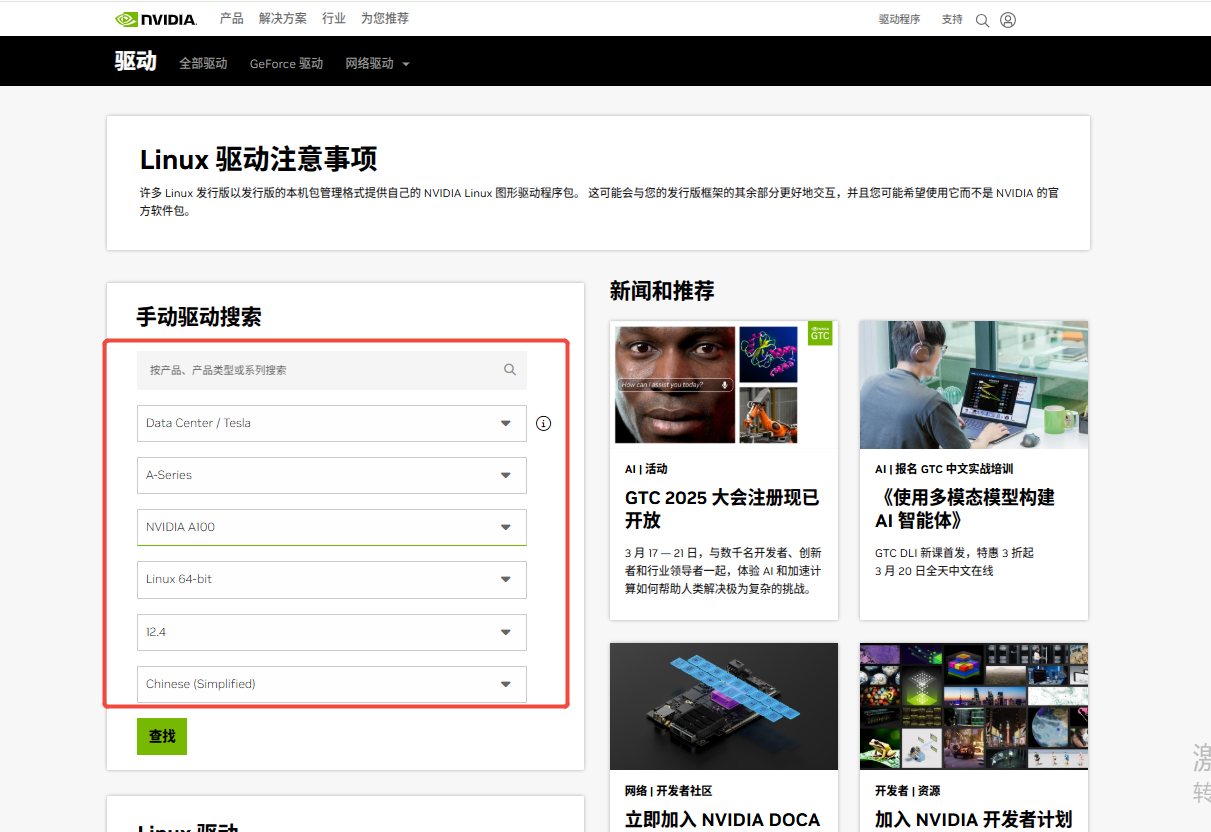Select the 全部驱动 tab
Viewport: 1211px width, 832px height.
[x=204, y=64]
